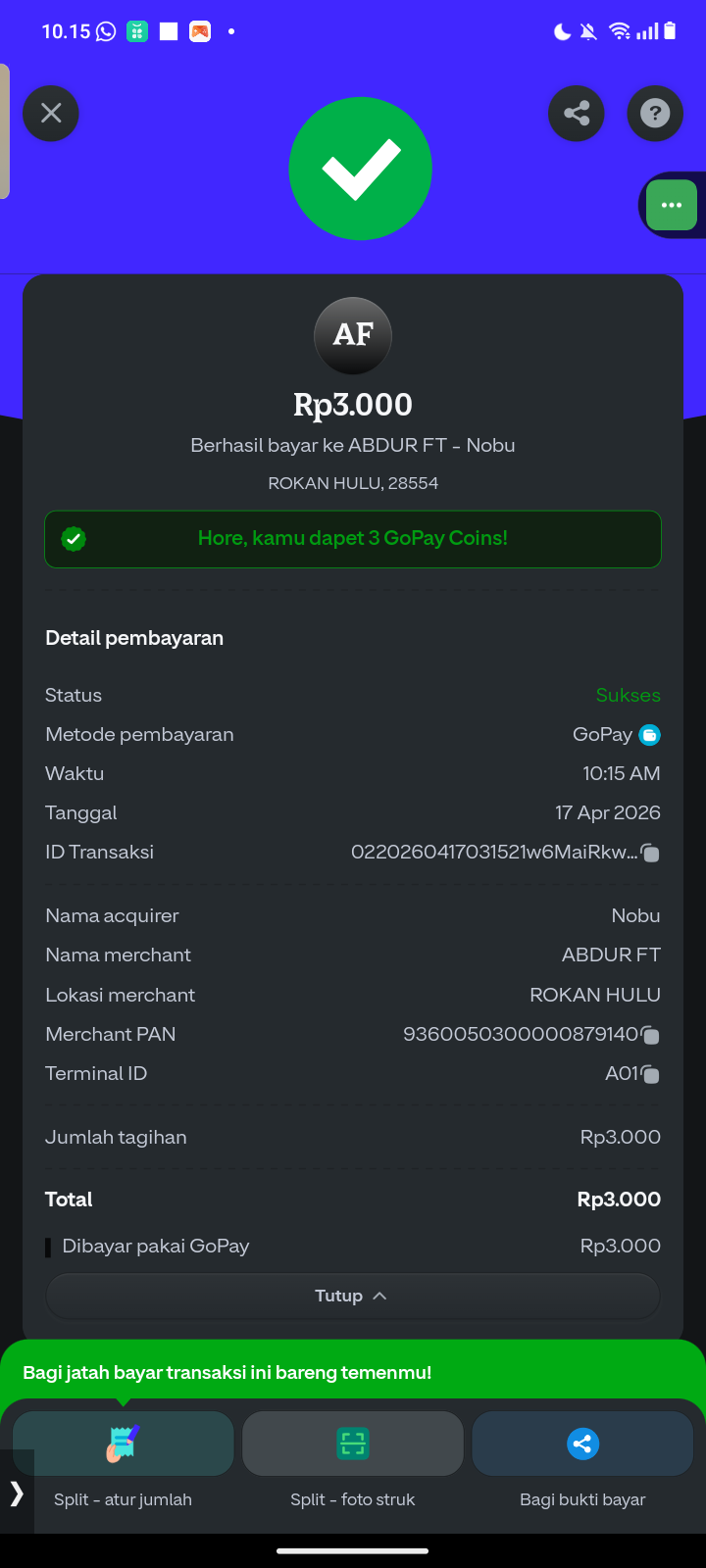This screenshot has height=1568, width=706.
Task: Tap Split - atur jumlah icon
Action: coord(124,1444)
